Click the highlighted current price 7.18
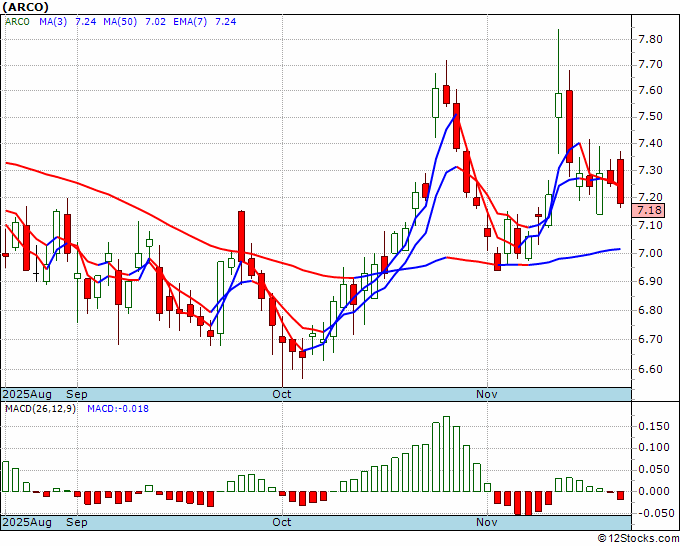The height and width of the screenshot is (546, 680). coord(648,210)
